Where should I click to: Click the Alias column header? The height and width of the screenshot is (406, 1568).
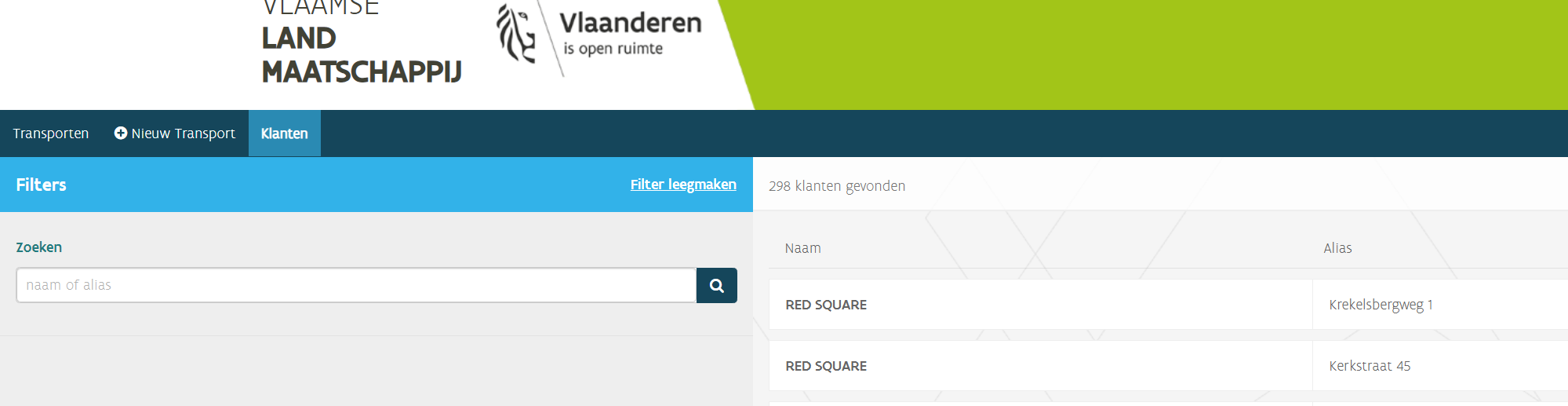coord(1337,248)
